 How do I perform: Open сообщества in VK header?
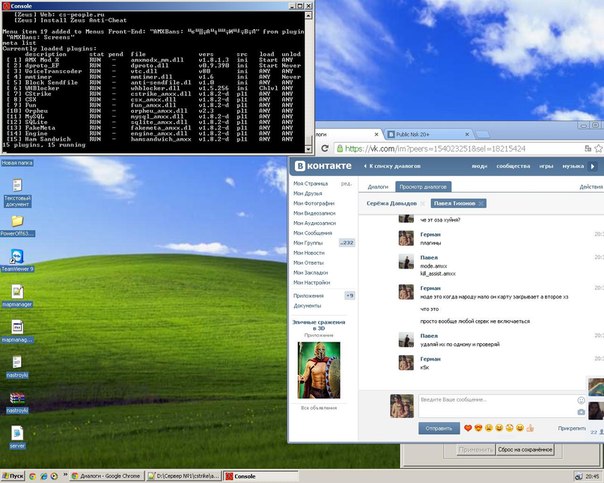click(x=513, y=166)
